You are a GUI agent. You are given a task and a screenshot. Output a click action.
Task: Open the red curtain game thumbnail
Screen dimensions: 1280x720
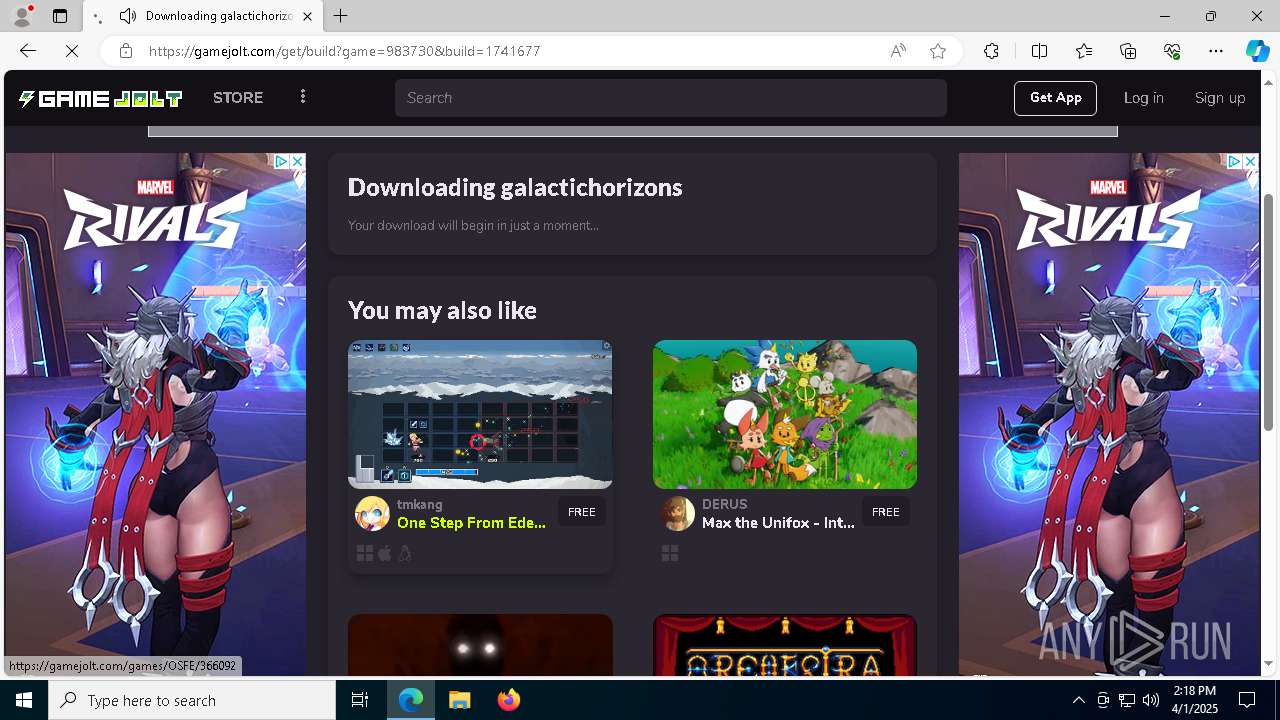pos(785,645)
